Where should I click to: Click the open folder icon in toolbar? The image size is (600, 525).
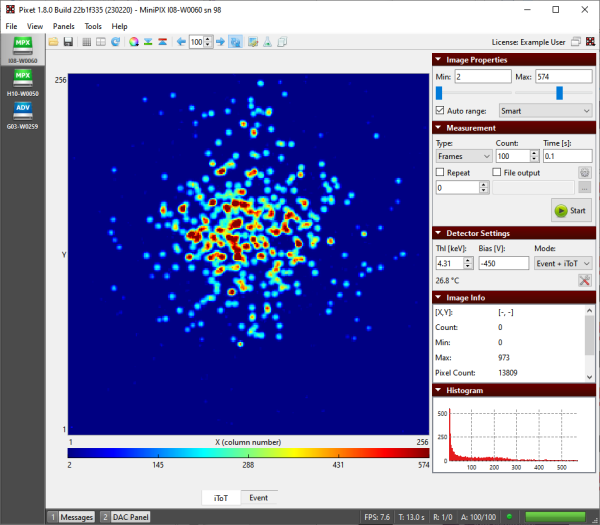coord(53,42)
